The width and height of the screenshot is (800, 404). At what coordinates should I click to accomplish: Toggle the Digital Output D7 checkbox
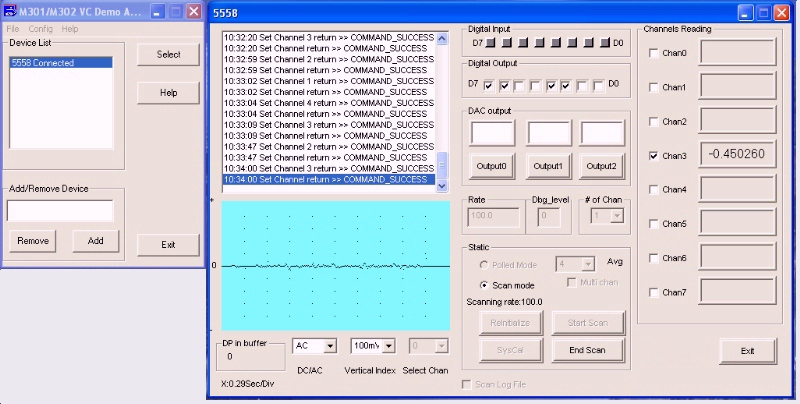tap(488, 85)
